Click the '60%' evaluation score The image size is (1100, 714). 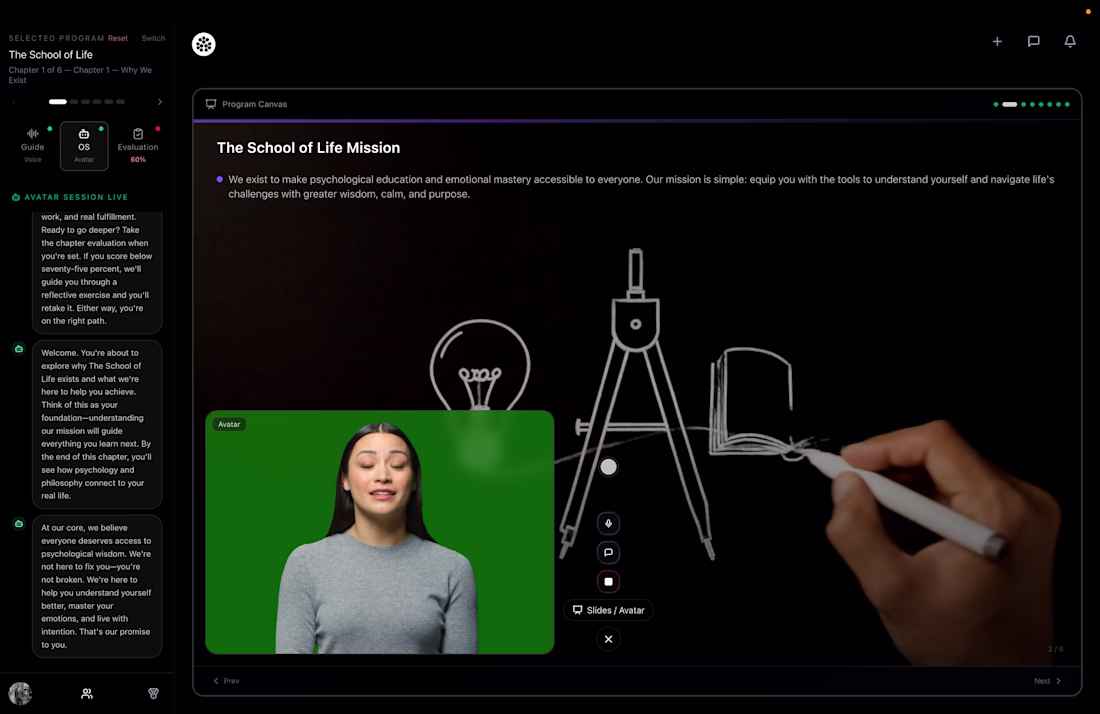pyautogui.click(x=138, y=160)
